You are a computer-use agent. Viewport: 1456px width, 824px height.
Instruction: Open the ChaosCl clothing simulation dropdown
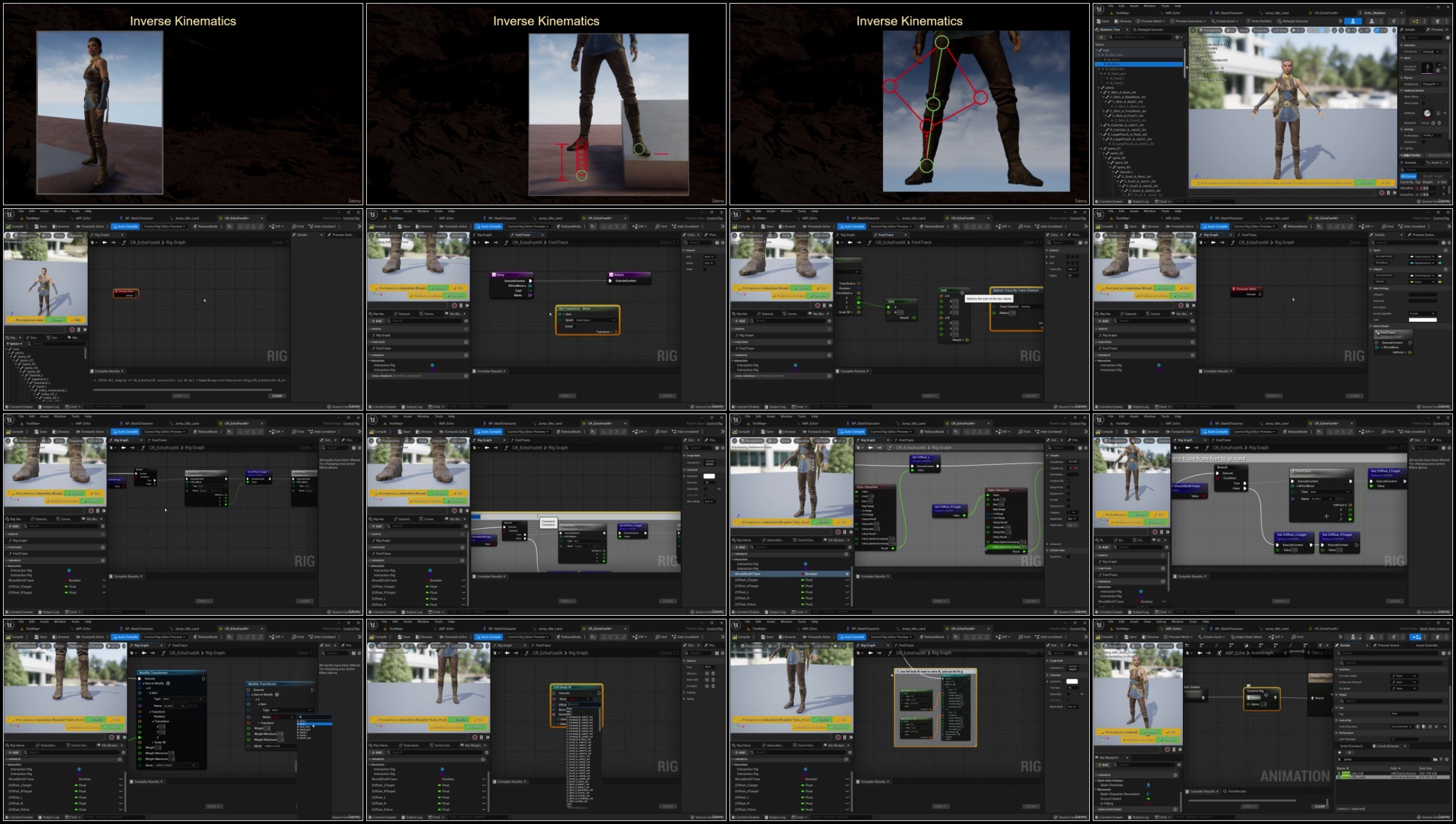[1430, 84]
